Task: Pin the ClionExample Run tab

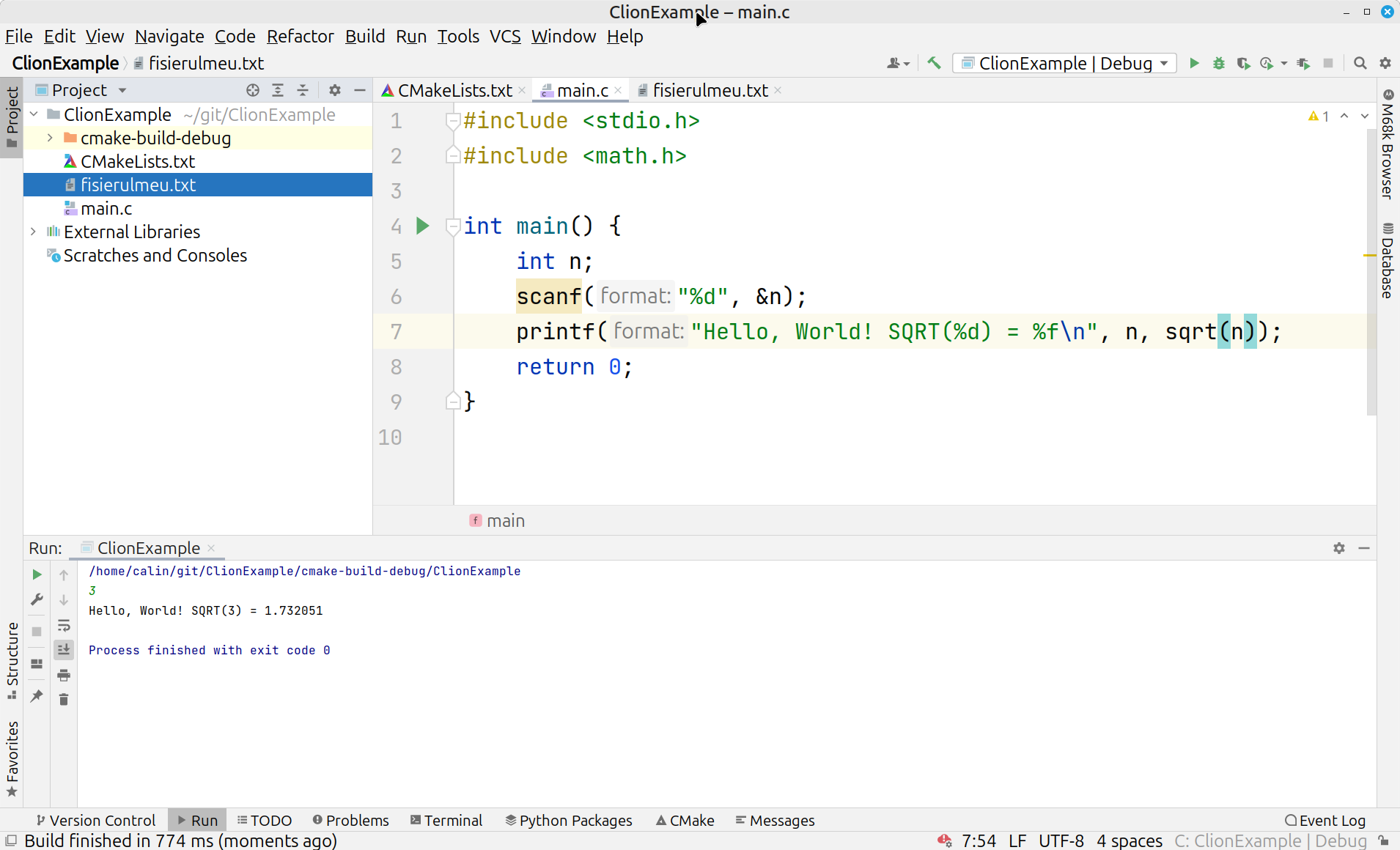Action: point(37,696)
